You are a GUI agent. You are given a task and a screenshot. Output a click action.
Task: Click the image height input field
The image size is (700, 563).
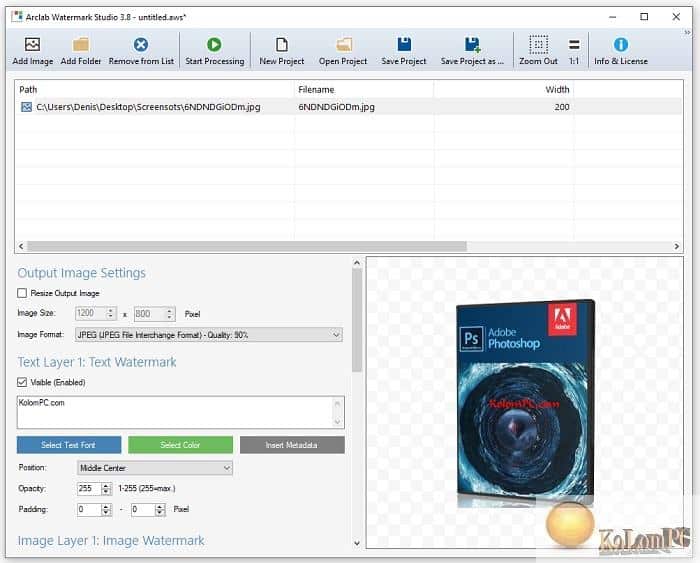[150, 313]
